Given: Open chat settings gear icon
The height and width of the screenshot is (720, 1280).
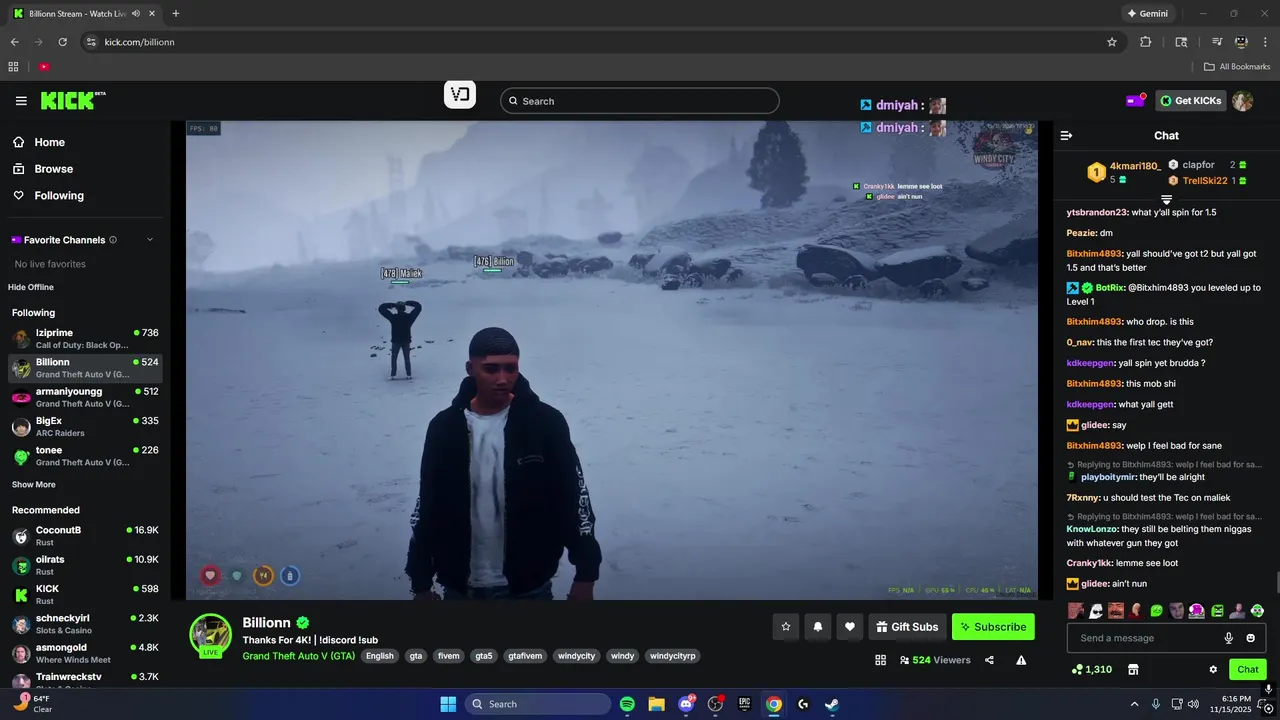Looking at the screenshot, I should 1213,669.
